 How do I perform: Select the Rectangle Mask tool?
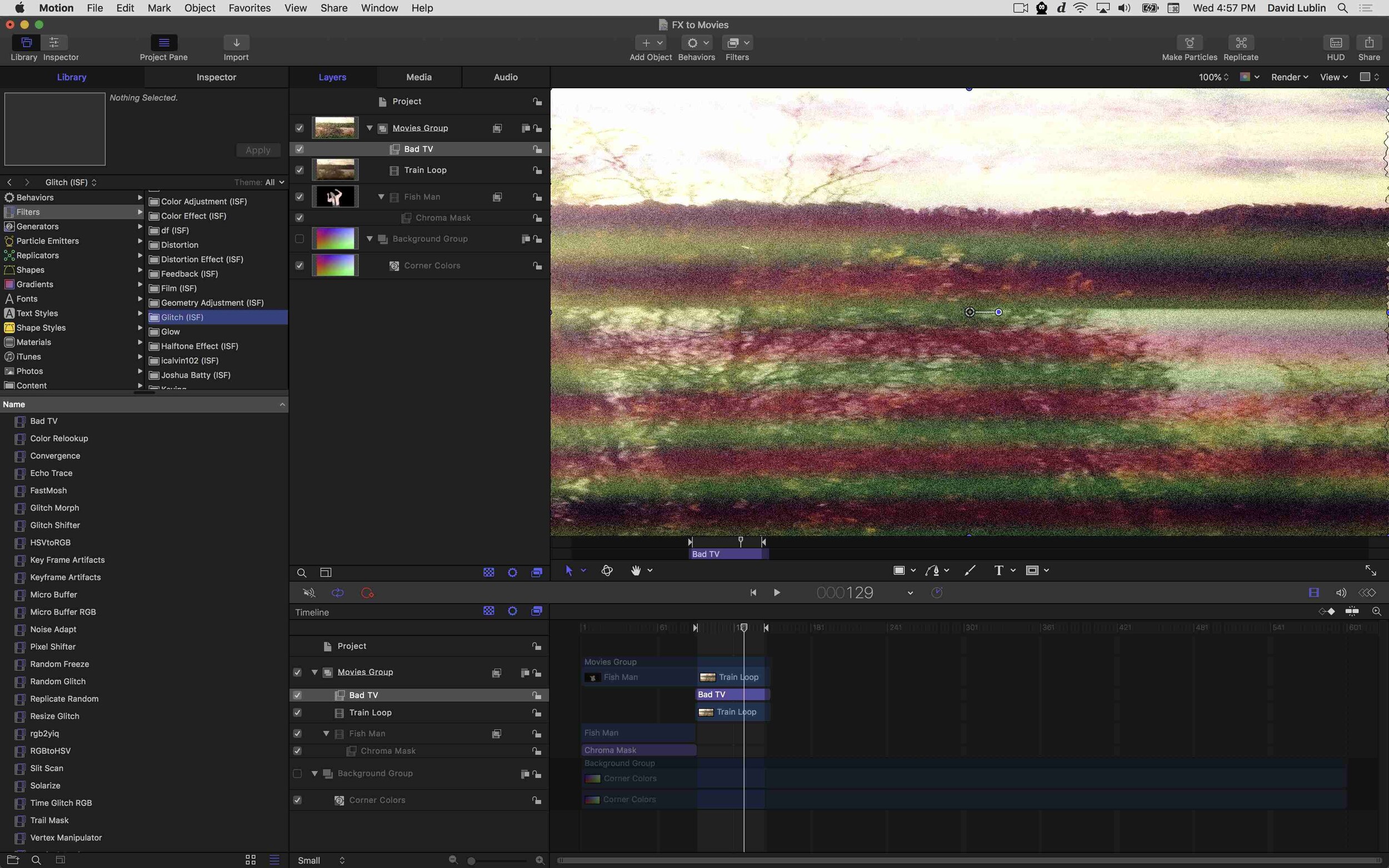coord(1032,570)
